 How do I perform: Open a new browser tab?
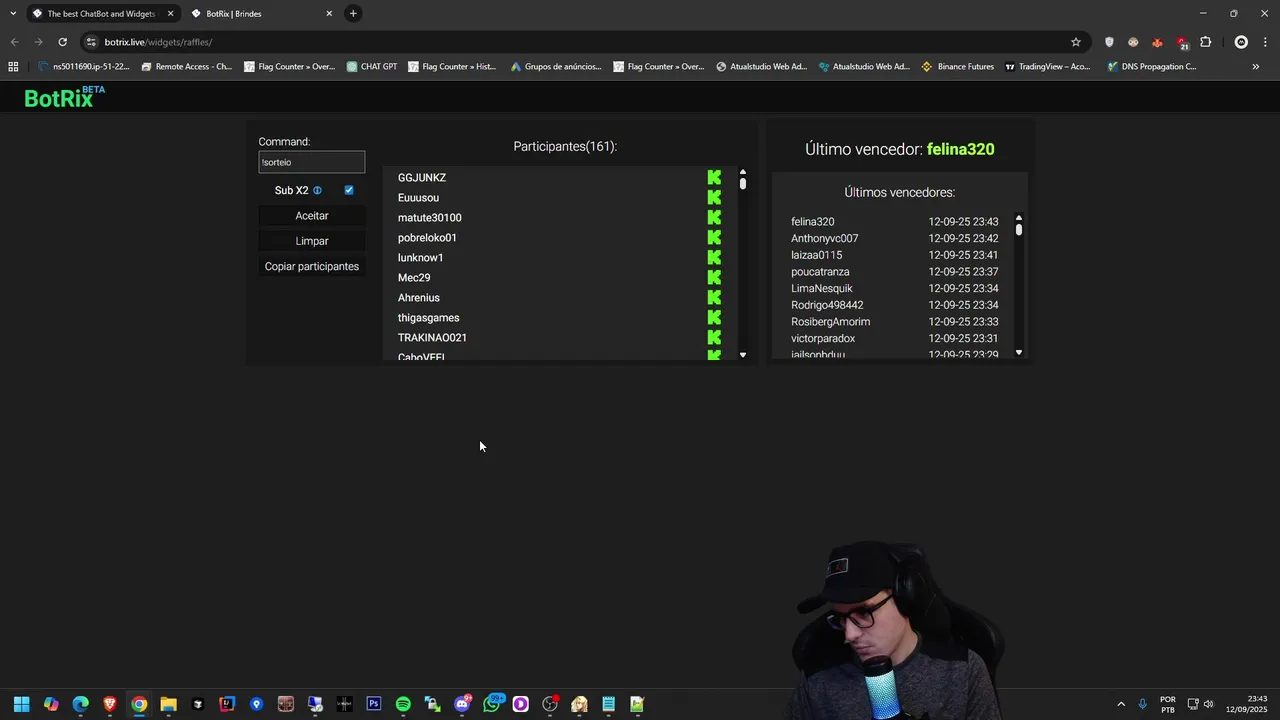click(x=353, y=13)
